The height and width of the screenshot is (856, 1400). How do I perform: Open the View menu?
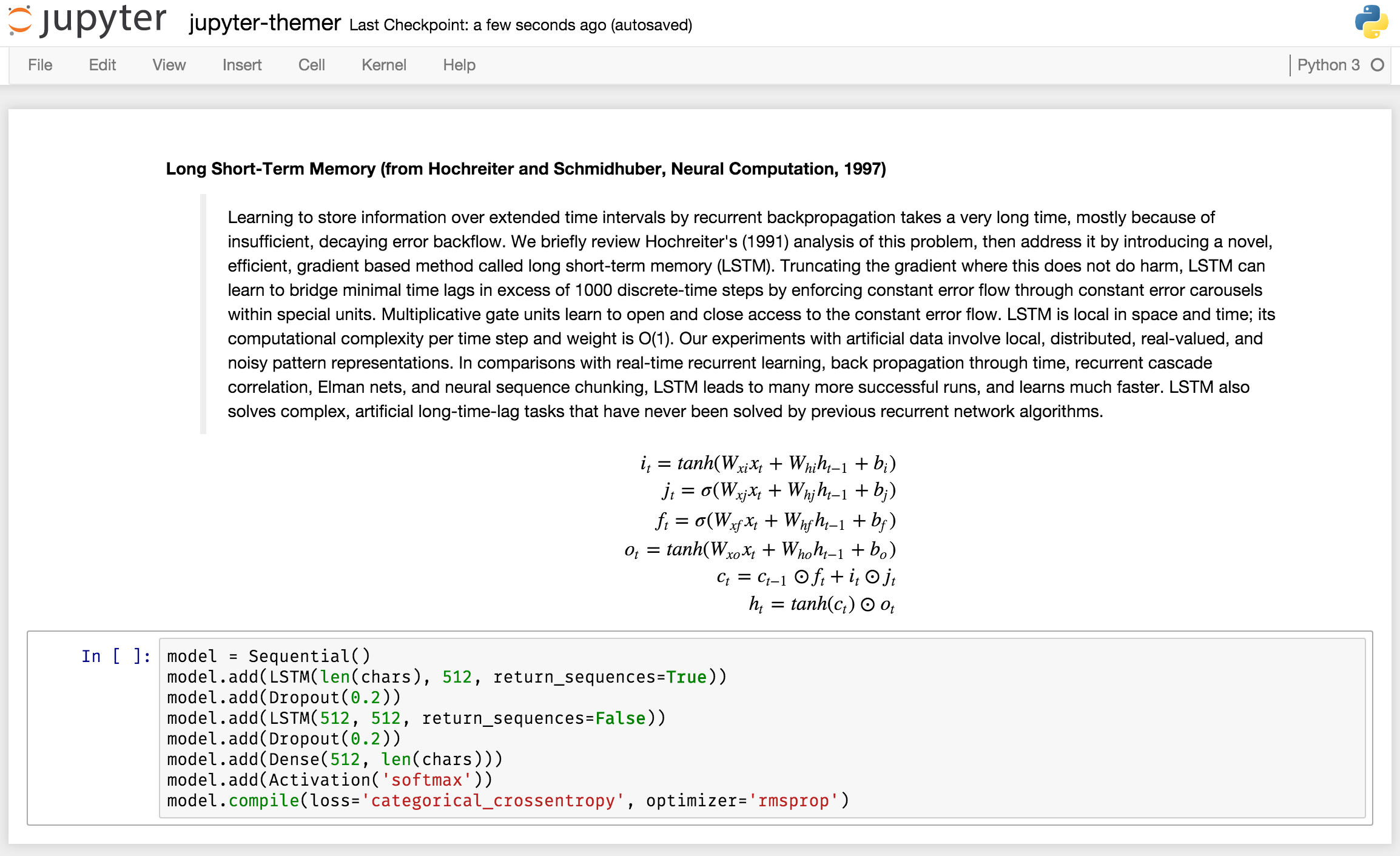coord(169,65)
